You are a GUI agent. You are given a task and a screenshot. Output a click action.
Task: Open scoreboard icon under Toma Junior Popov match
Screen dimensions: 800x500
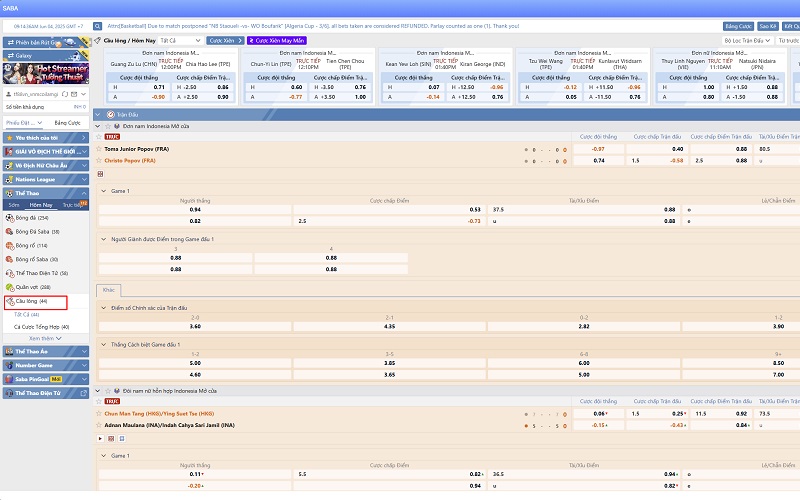point(101,174)
